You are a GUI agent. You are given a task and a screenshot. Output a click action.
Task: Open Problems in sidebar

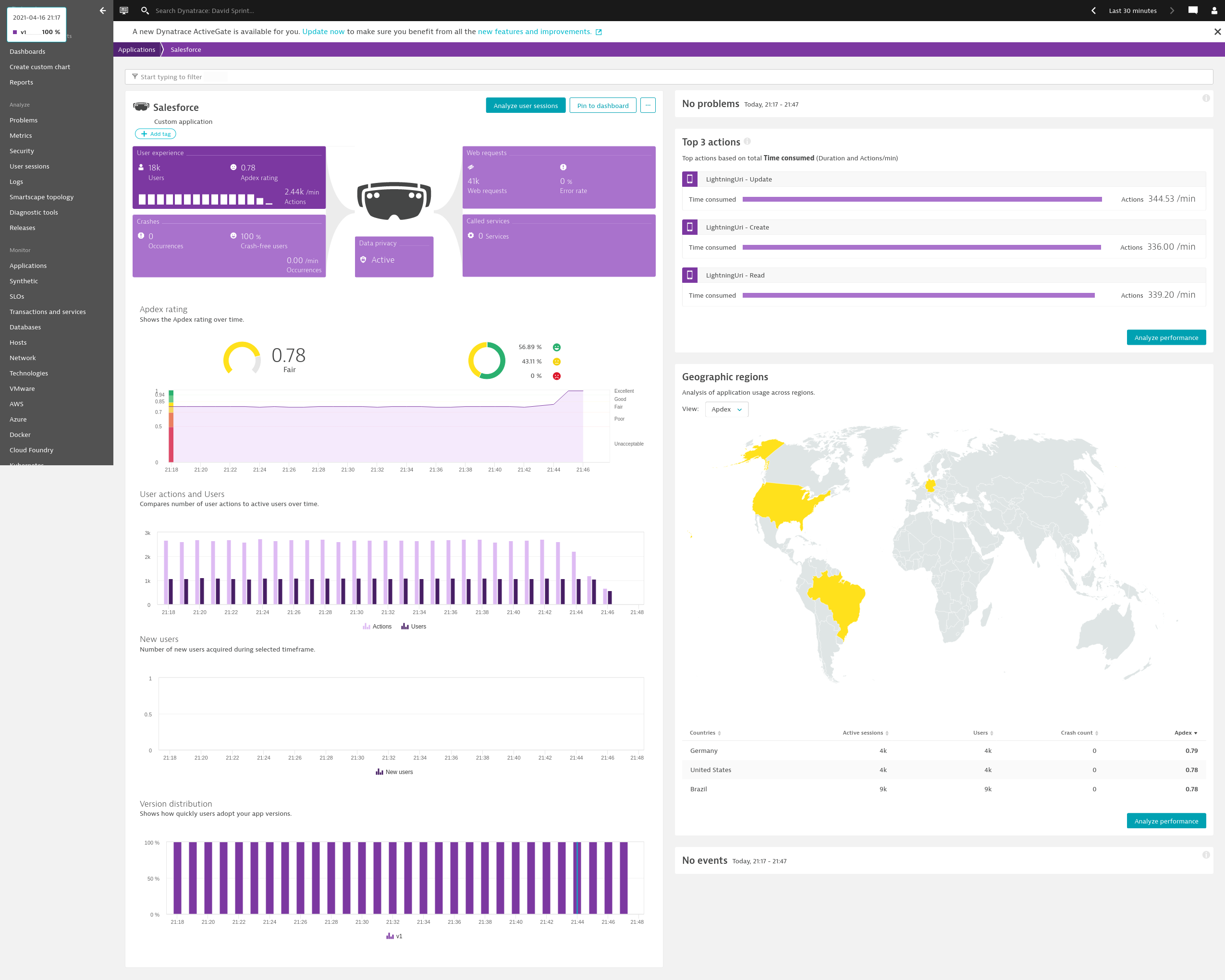(23, 120)
